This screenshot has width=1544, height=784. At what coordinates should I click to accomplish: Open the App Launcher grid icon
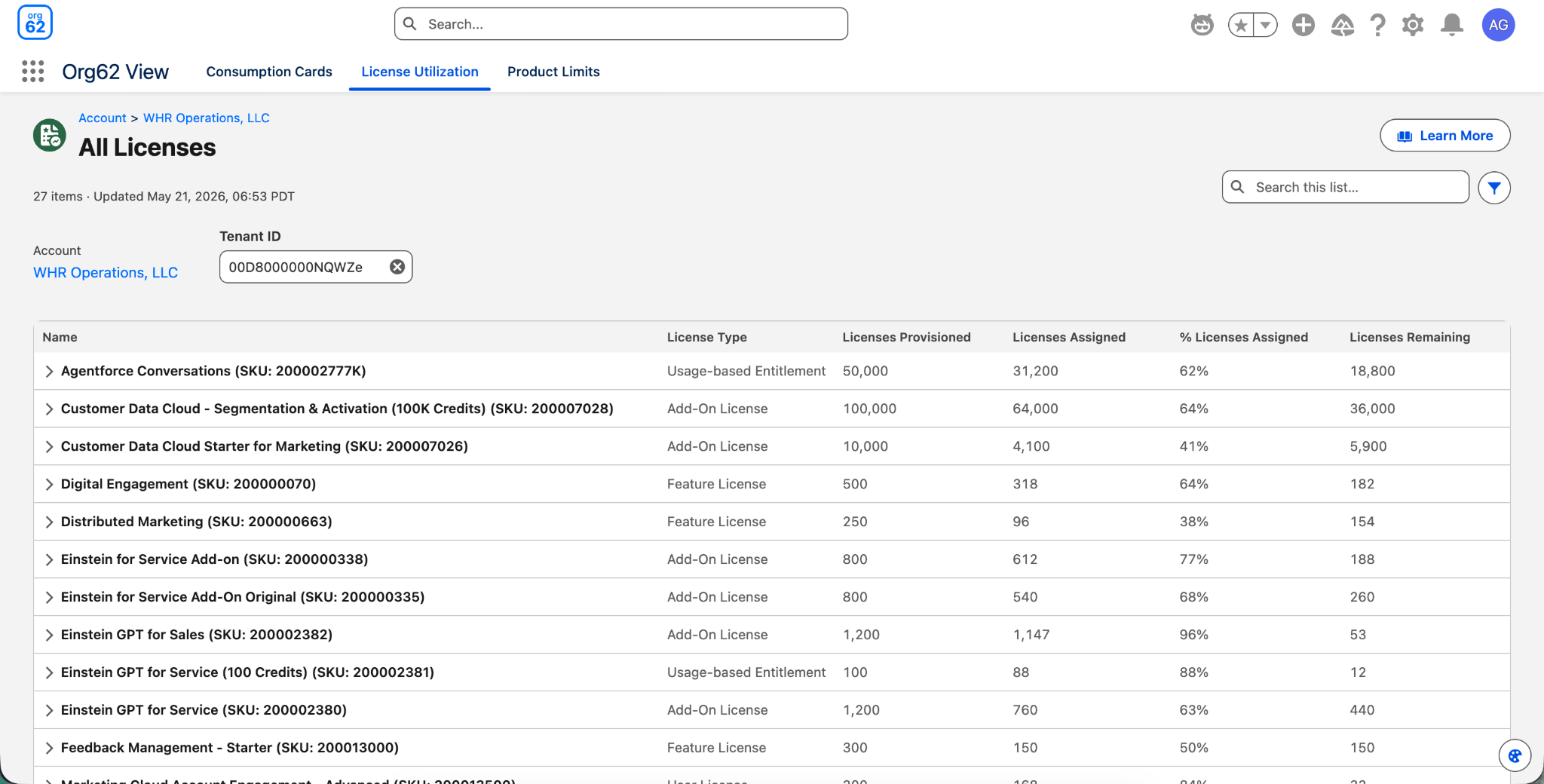tap(32, 72)
